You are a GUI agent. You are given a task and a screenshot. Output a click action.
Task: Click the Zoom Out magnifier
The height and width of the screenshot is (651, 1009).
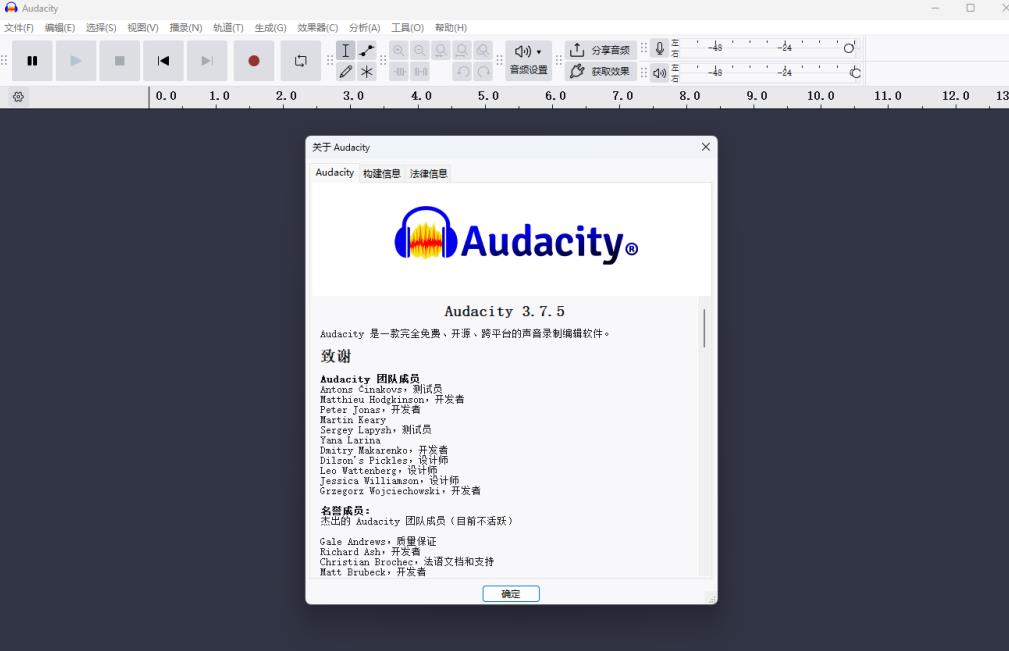pyautogui.click(x=420, y=50)
